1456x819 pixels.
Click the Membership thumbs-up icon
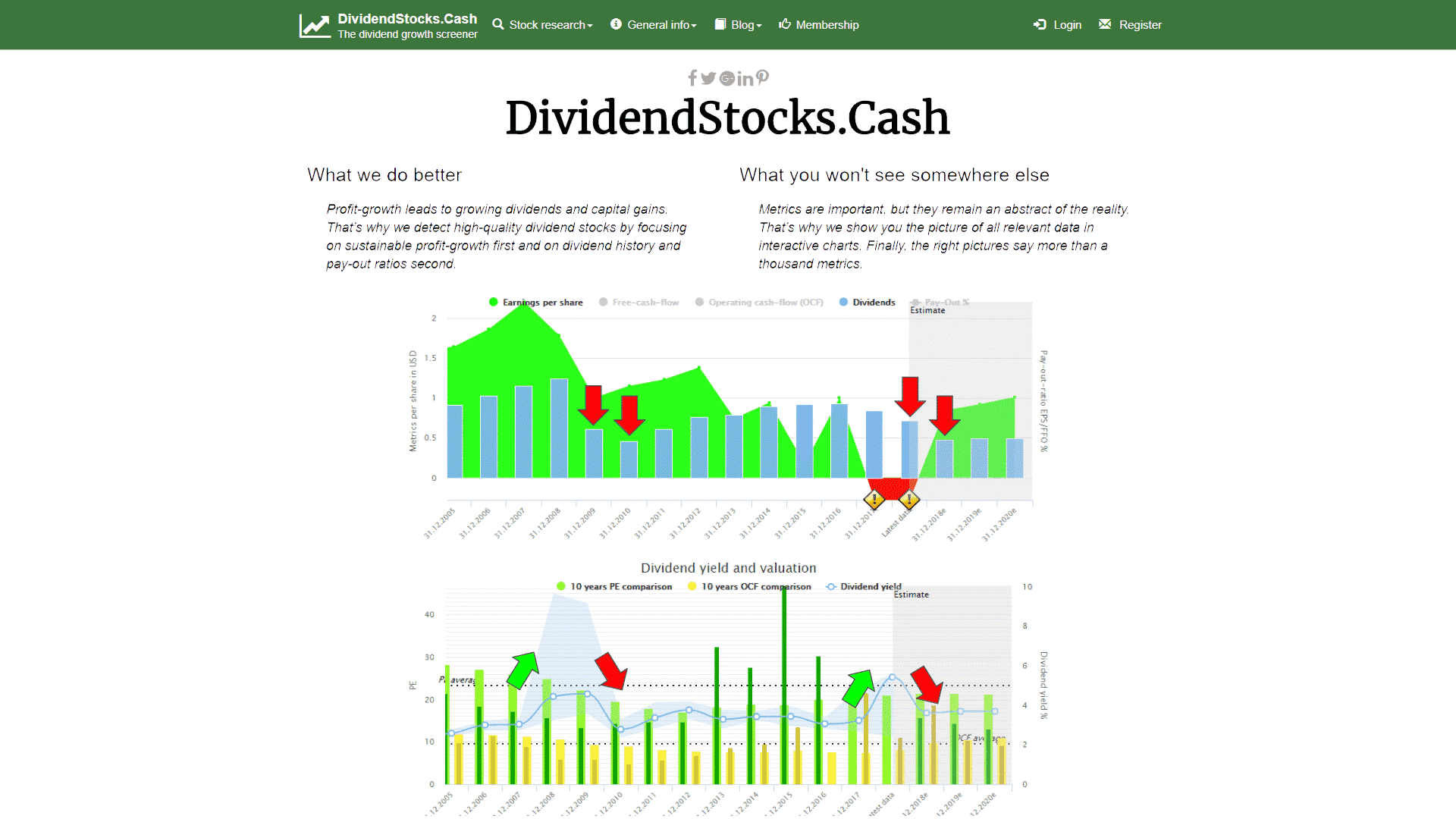point(785,24)
